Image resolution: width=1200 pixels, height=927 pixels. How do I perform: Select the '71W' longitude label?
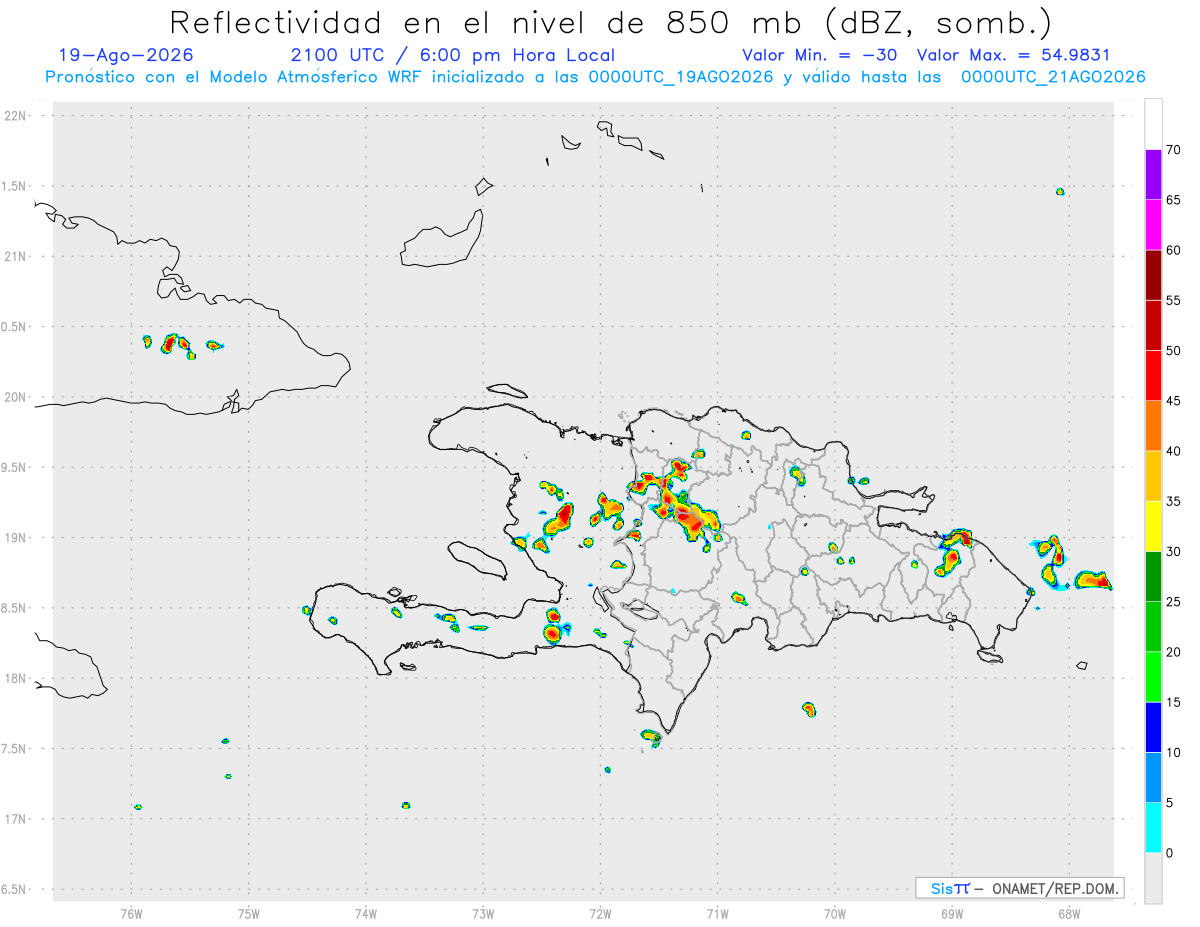pyautogui.click(x=717, y=914)
